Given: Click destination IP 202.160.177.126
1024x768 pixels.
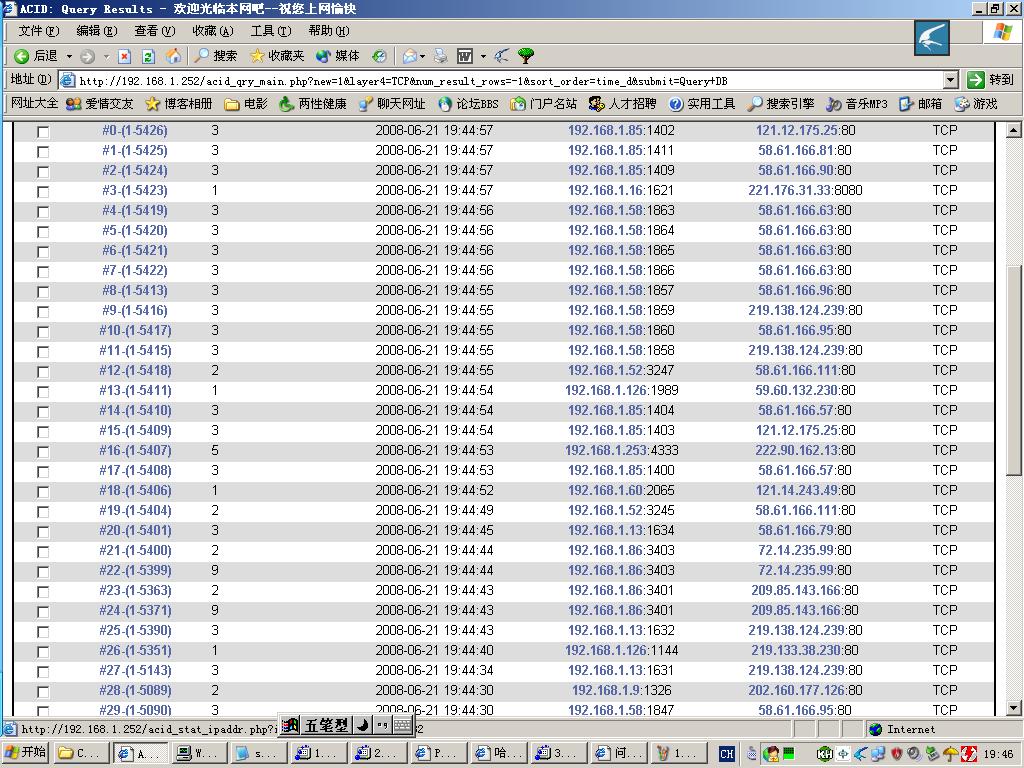Looking at the screenshot, I should pyautogui.click(x=797, y=690).
